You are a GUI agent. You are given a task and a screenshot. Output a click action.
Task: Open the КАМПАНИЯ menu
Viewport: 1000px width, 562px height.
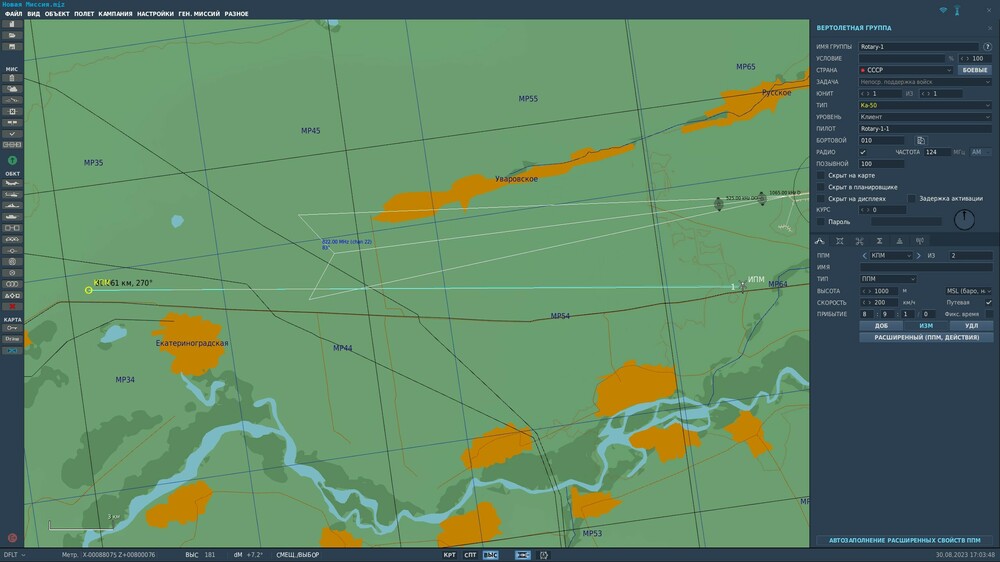(115, 13)
